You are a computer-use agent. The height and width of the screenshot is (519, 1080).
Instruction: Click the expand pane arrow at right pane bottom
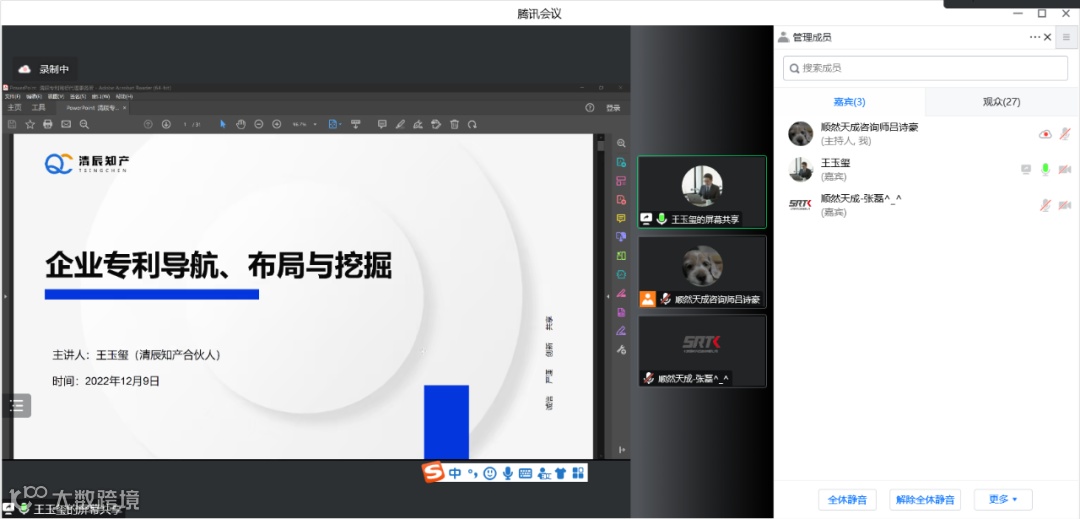[x=621, y=449]
